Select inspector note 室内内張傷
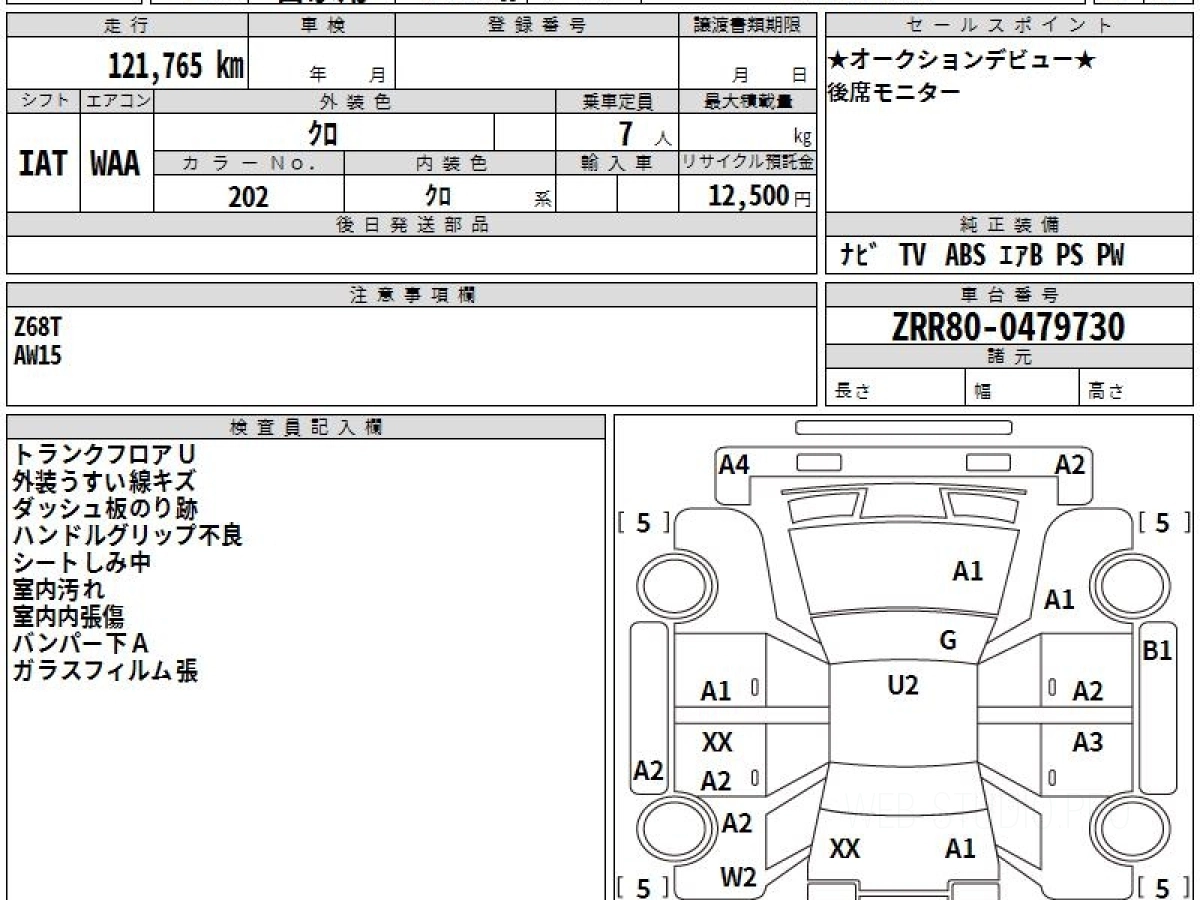 (69, 616)
